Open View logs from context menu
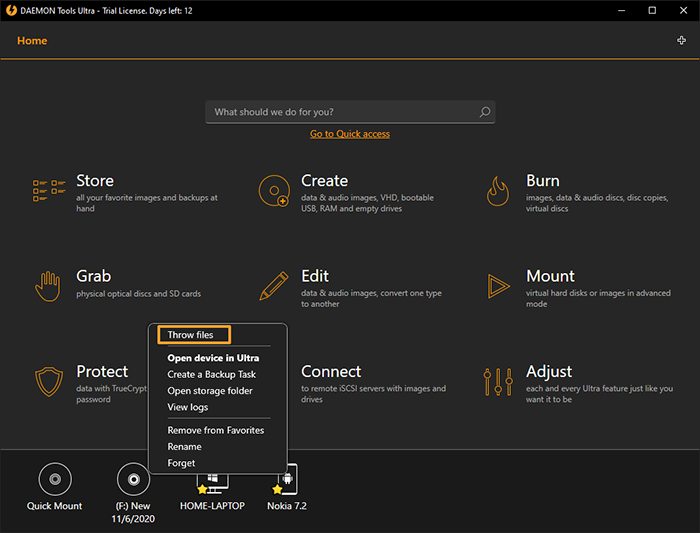The height and width of the screenshot is (533, 700). [188, 407]
